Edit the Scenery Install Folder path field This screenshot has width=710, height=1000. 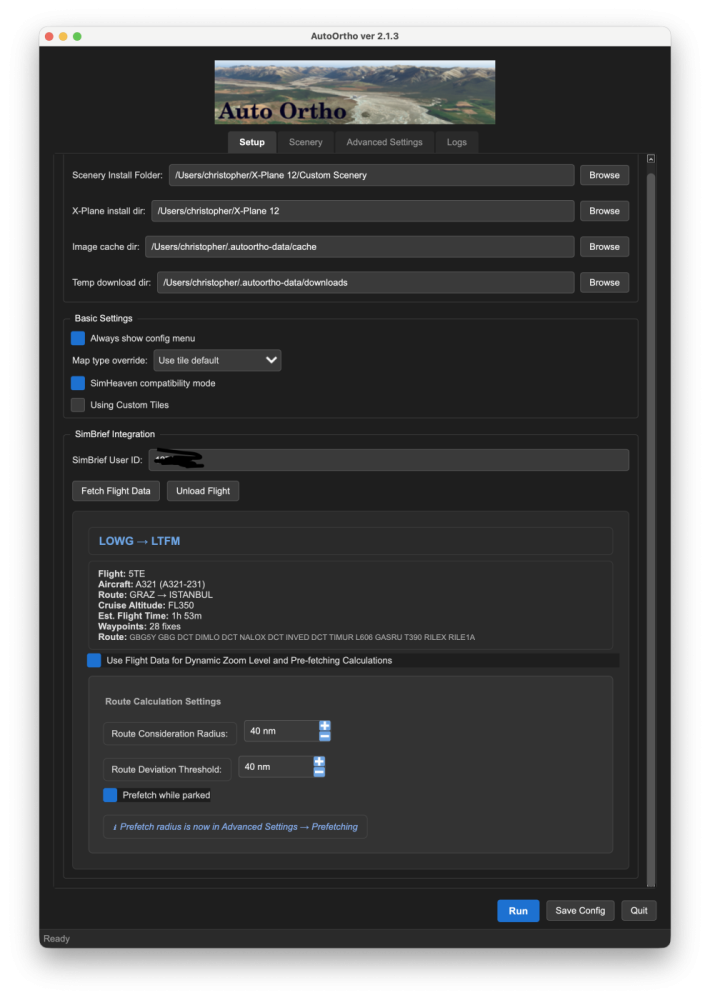click(371, 175)
